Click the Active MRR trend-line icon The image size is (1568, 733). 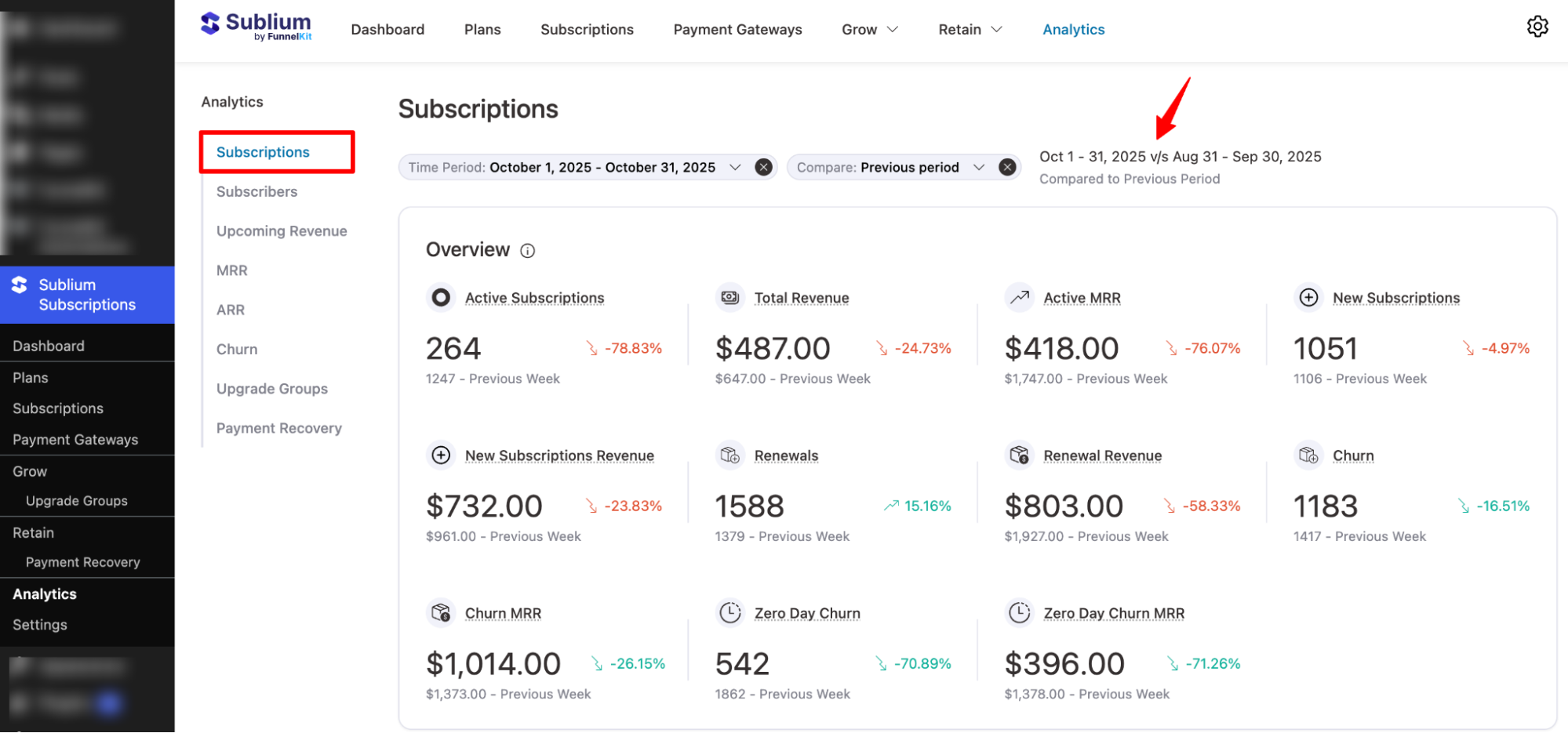[1019, 297]
